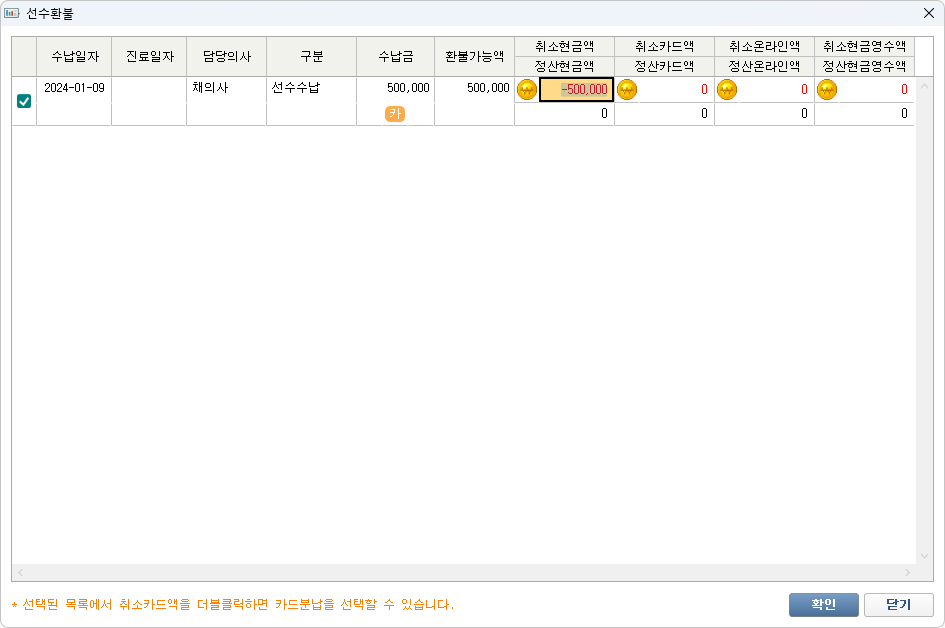This screenshot has height=628, width=945.
Task: Close the 선수환불 dialog with X
Action: pos(927,13)
